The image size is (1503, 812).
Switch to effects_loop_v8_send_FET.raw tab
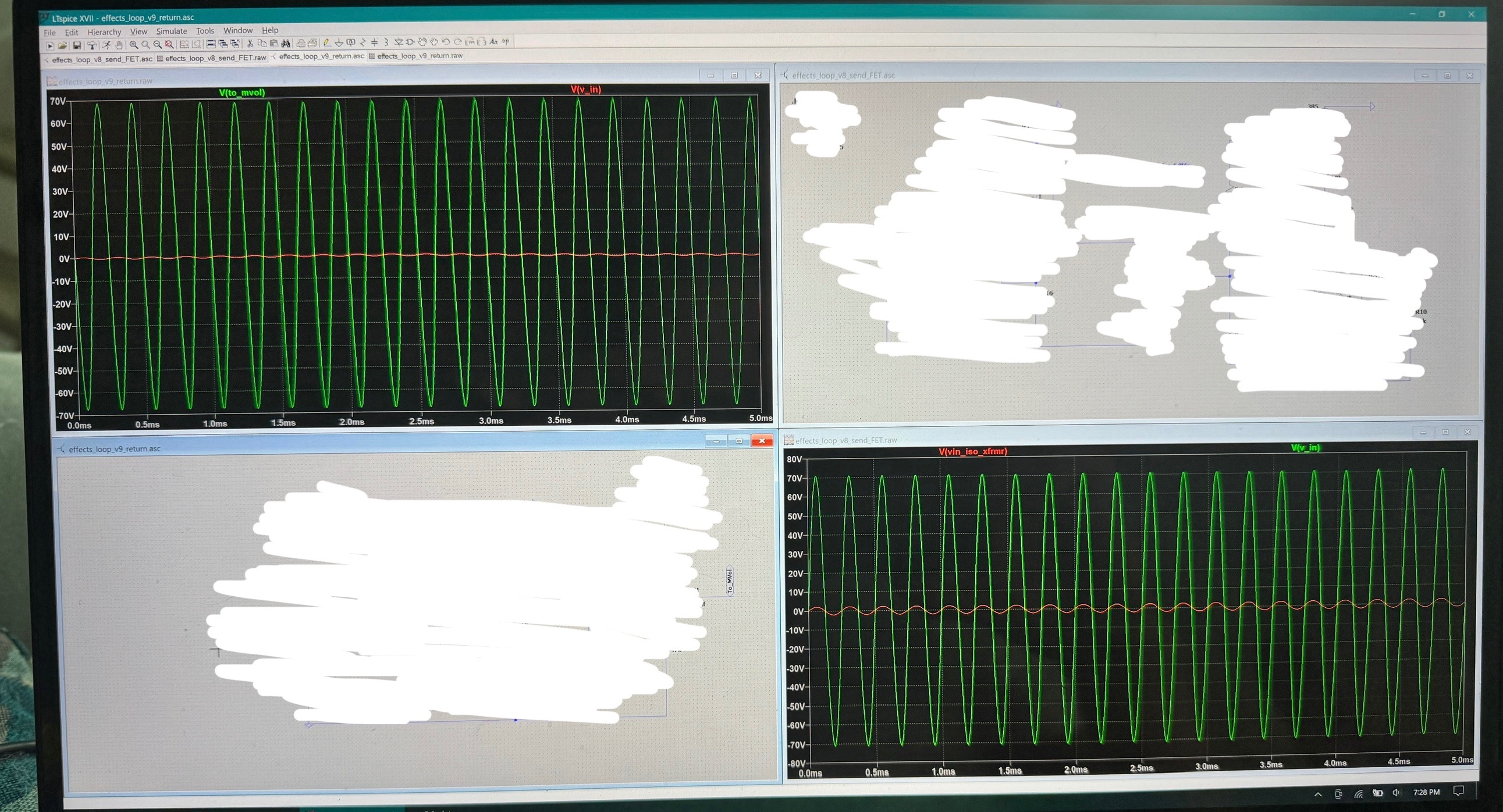[x=214, y=58]
